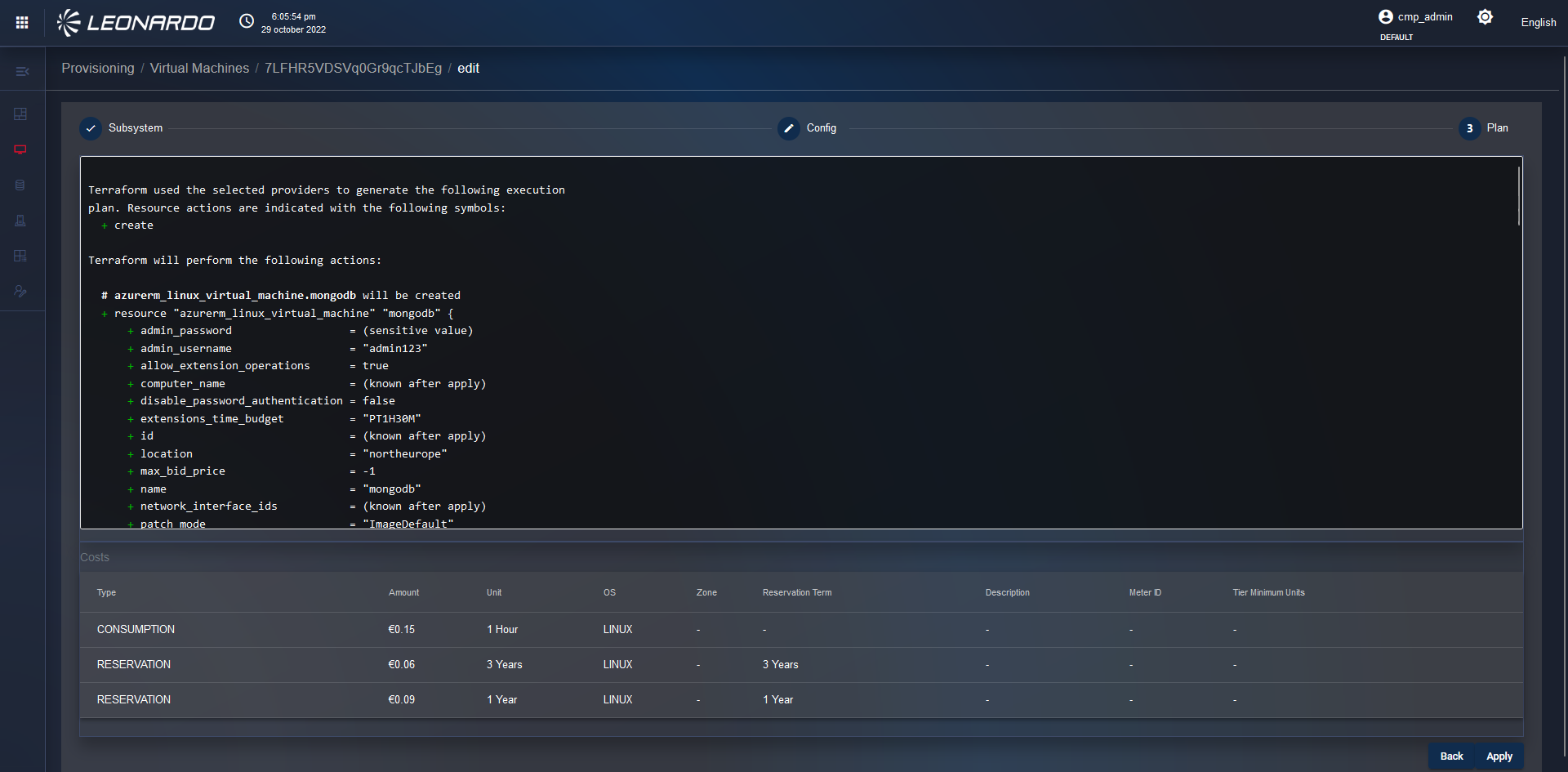Image resolution: width=1568 pixels, height=772 pixels.
Task: Select the red monitor sidebar icon
Action: pyautogui.click(x=20, y=149)
